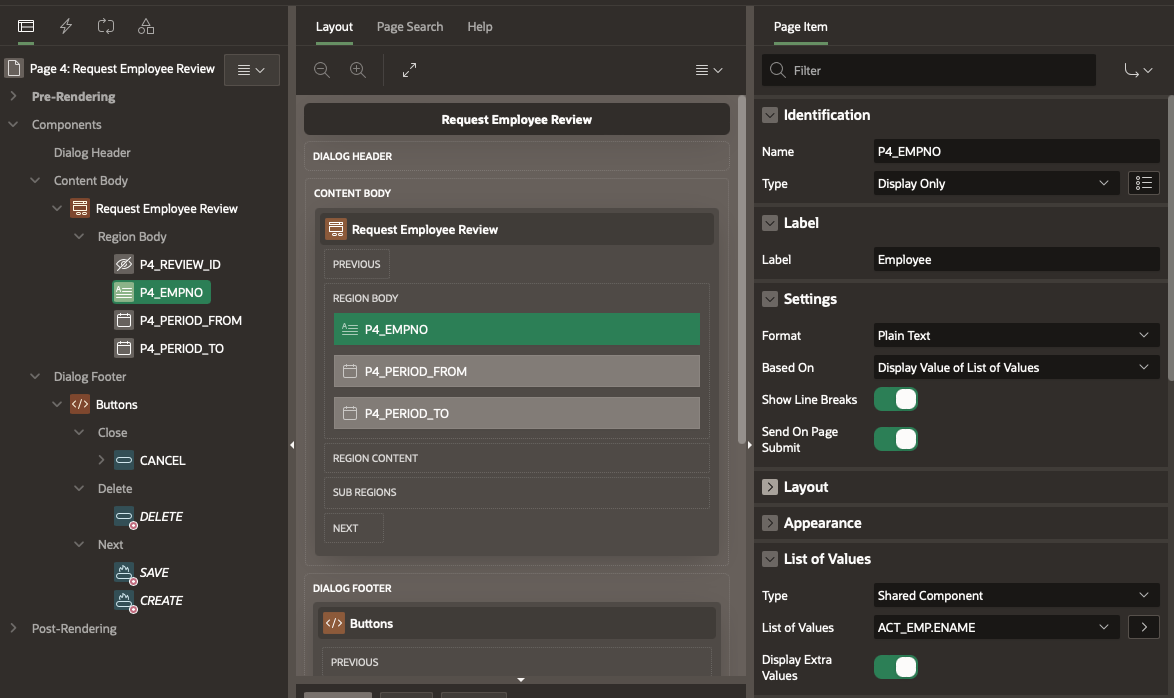Open the Help tab

click(480, 26)
